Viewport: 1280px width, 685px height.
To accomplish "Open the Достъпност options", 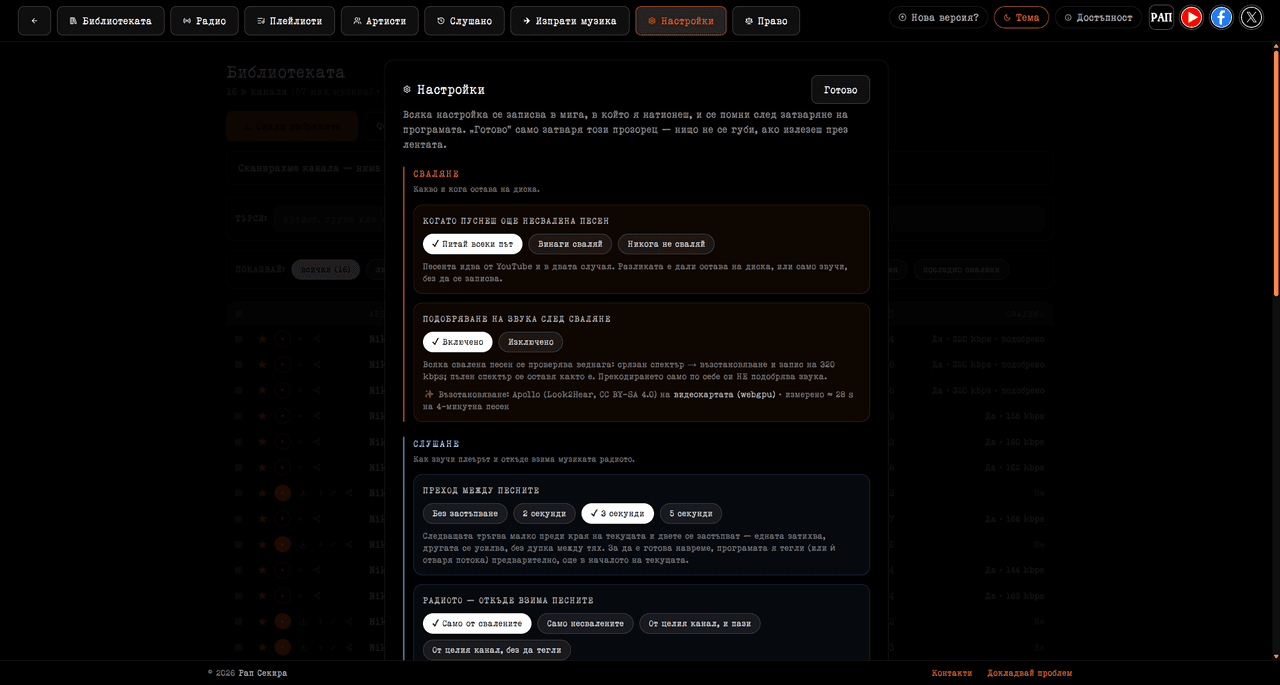I will click(1099, 17).
